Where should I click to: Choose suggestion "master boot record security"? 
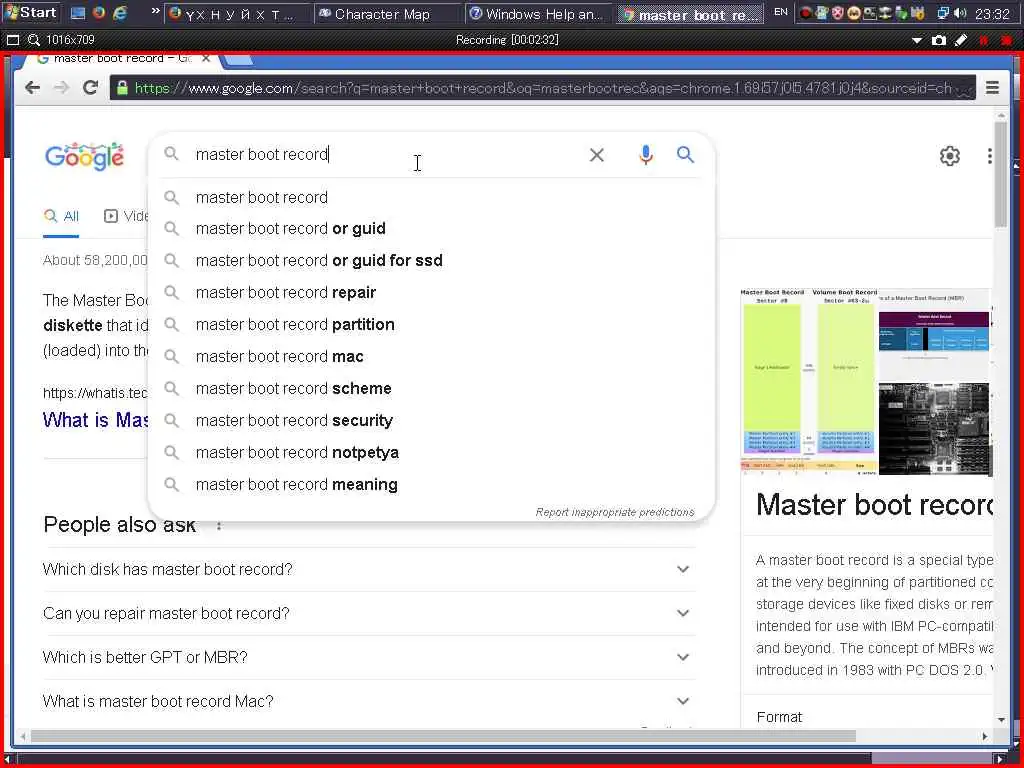click(431, 421)
